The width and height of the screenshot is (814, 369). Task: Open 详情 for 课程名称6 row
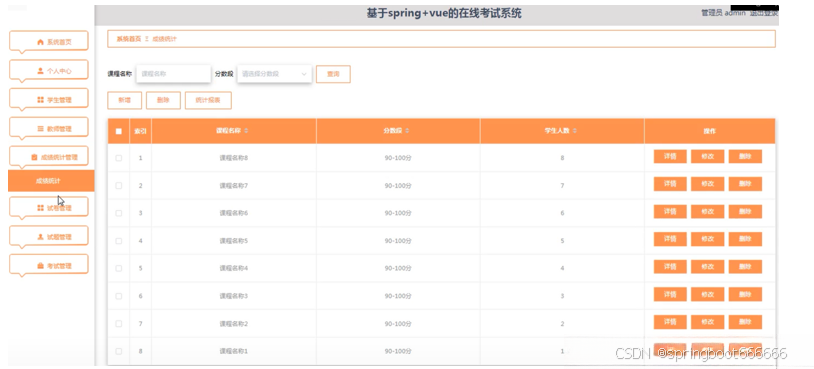pyautogui.click(x=670, y=212)
